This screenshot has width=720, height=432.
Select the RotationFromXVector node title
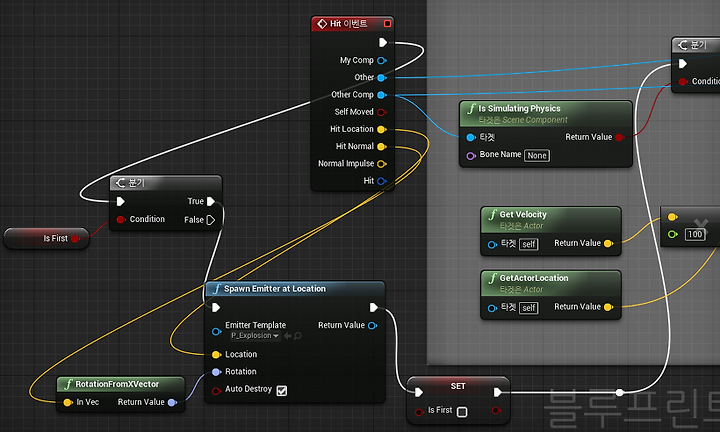[117, 384]
